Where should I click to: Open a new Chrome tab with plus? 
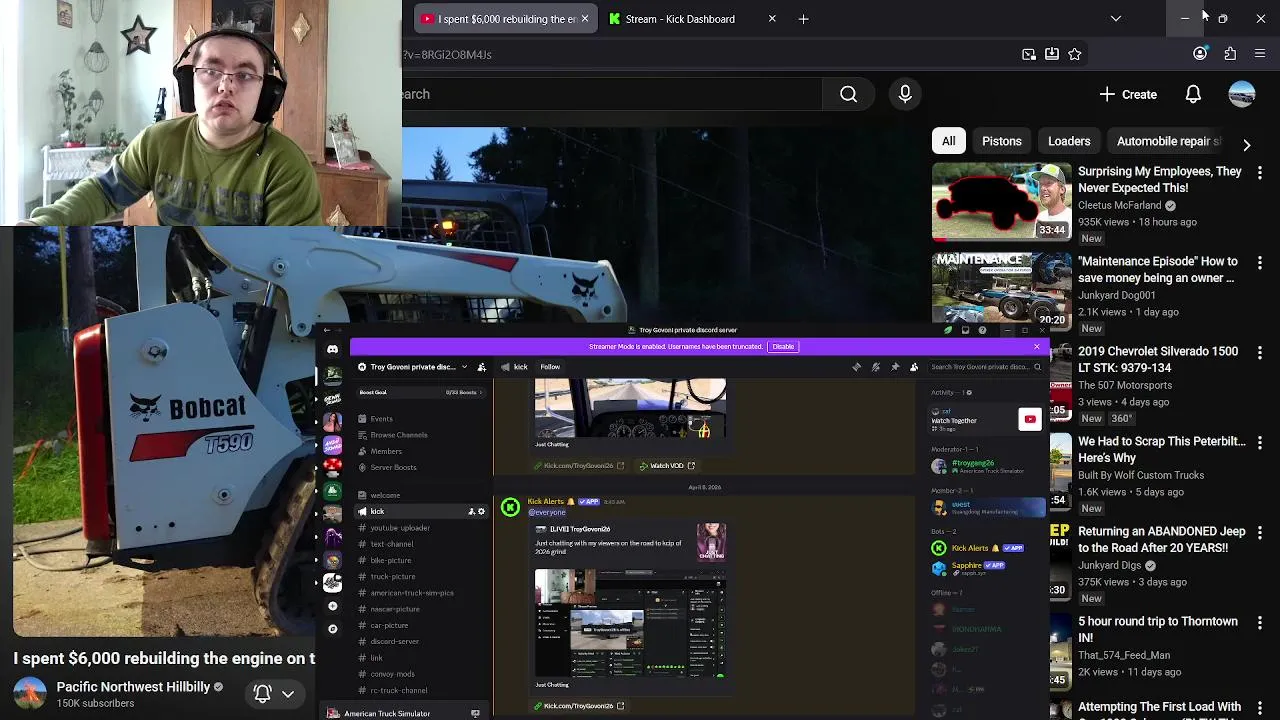click(x=803, y=18)
